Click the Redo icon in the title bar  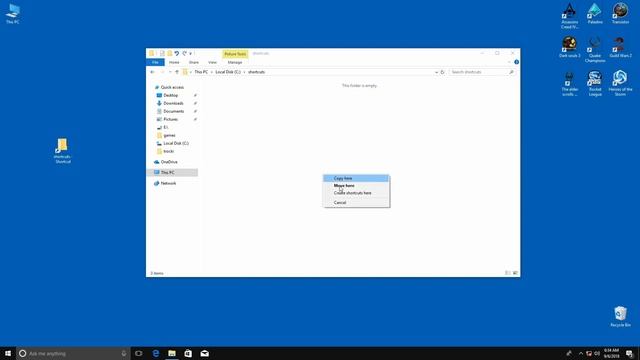point(184,53)
